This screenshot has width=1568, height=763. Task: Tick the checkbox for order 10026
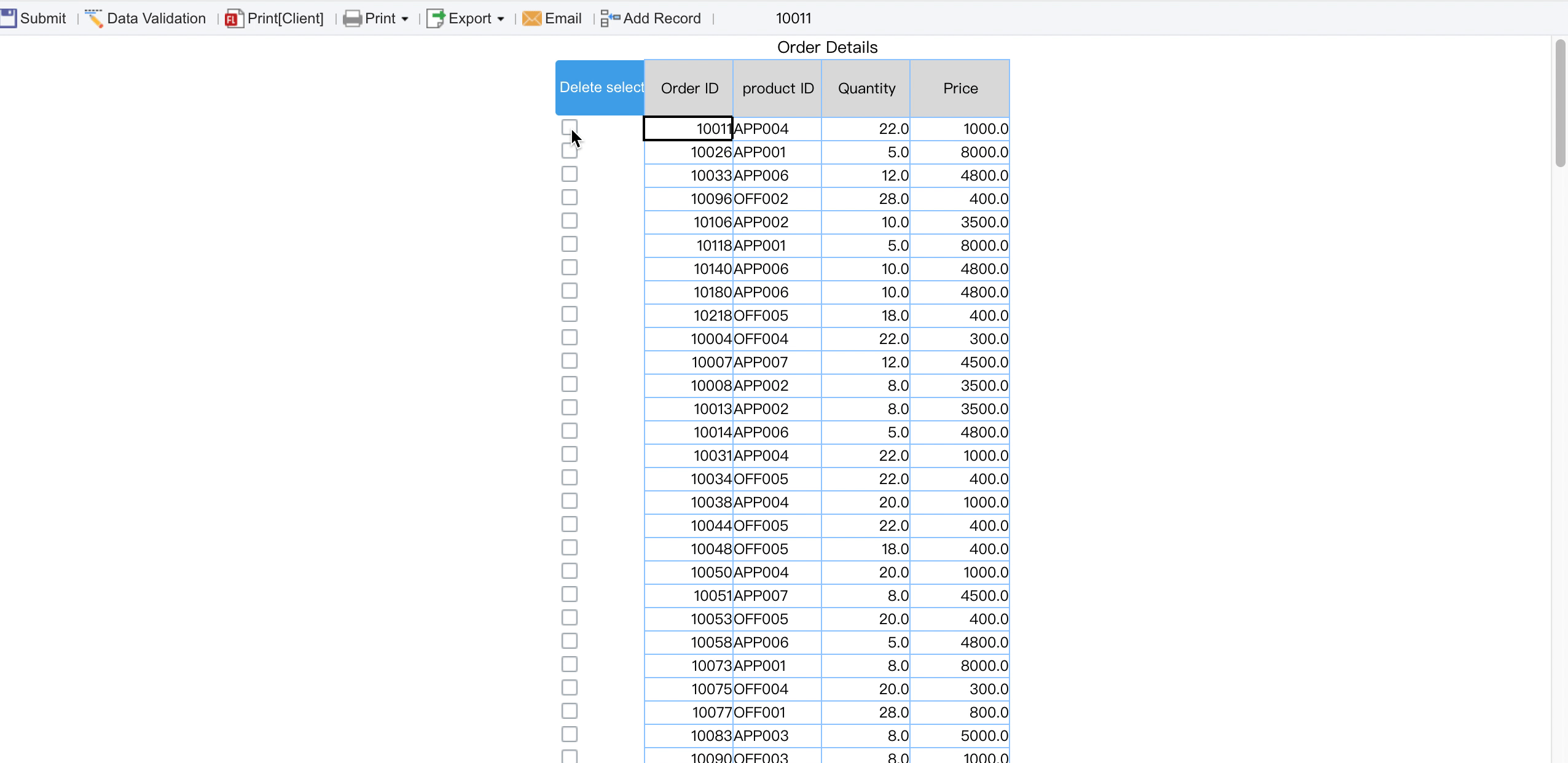[x=570, y=151]
